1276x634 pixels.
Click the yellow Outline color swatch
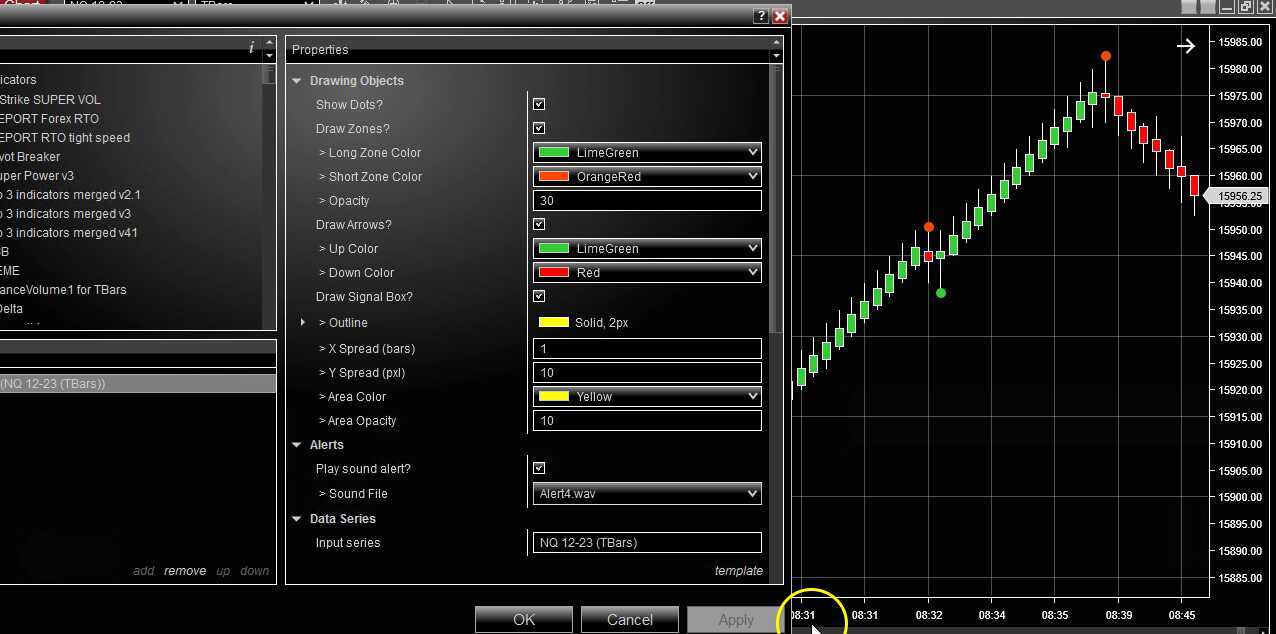click(554, 323)
